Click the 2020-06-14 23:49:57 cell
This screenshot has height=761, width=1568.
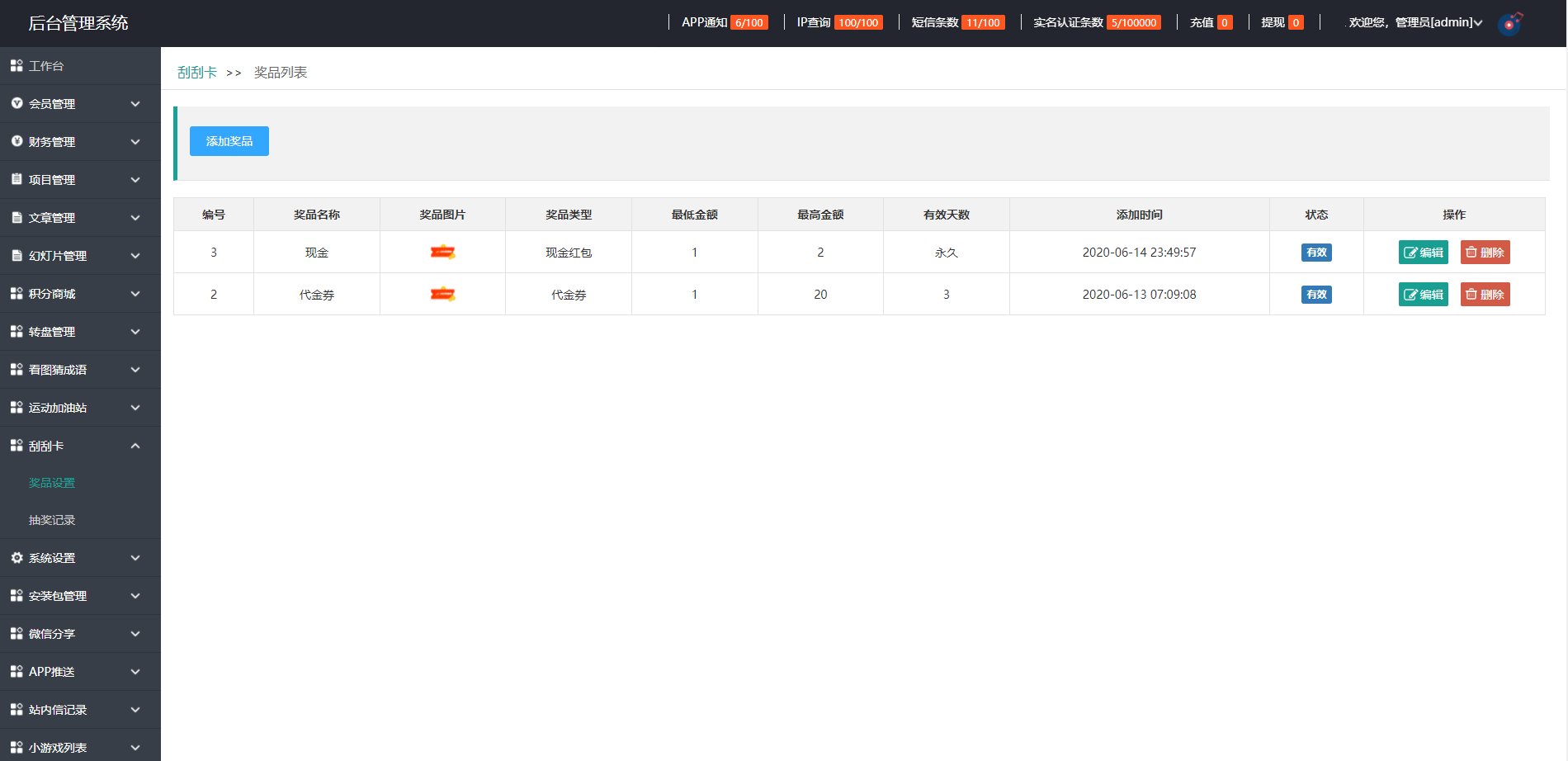pos(1139,253)
